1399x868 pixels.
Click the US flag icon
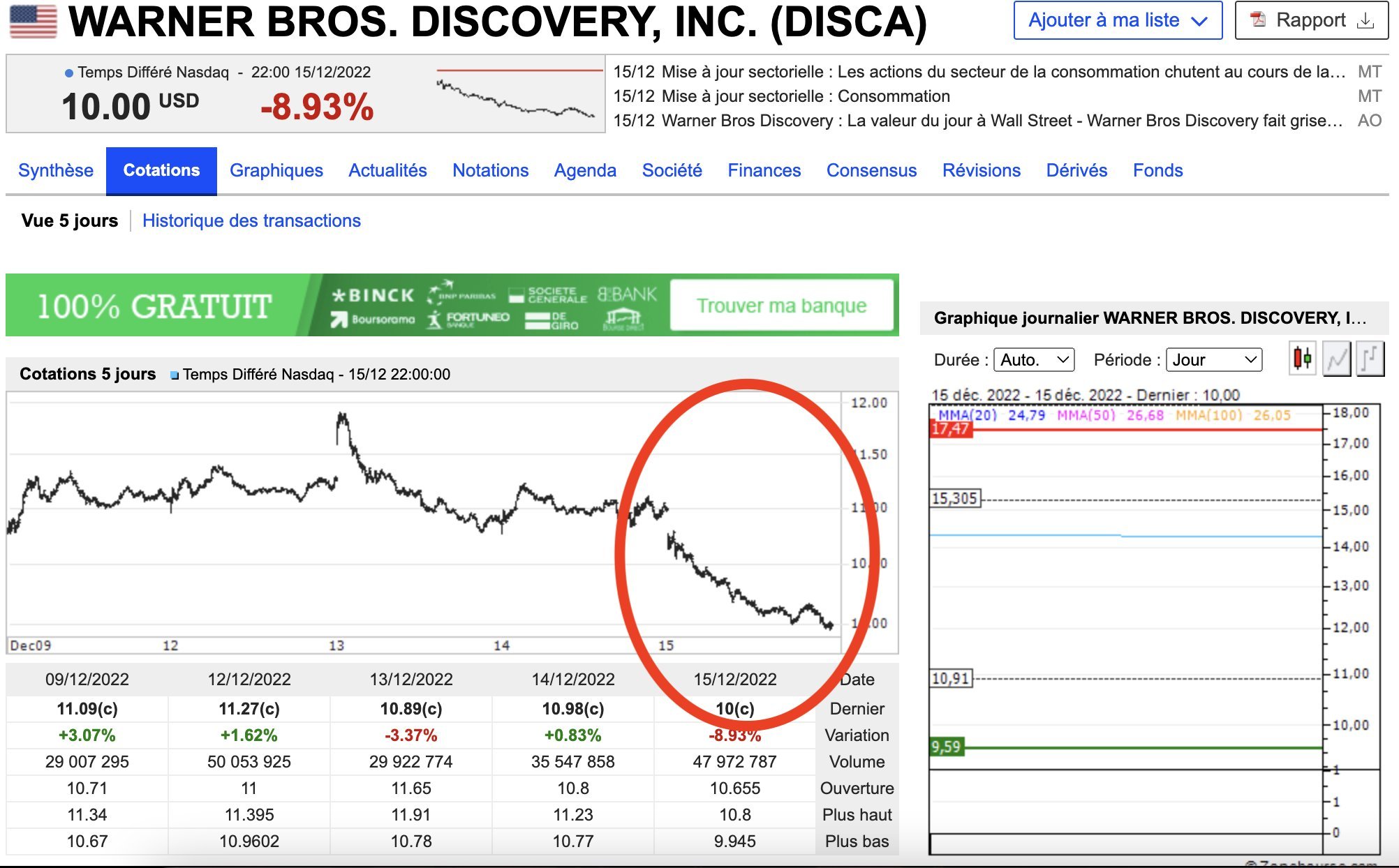[x=33, y=21]
